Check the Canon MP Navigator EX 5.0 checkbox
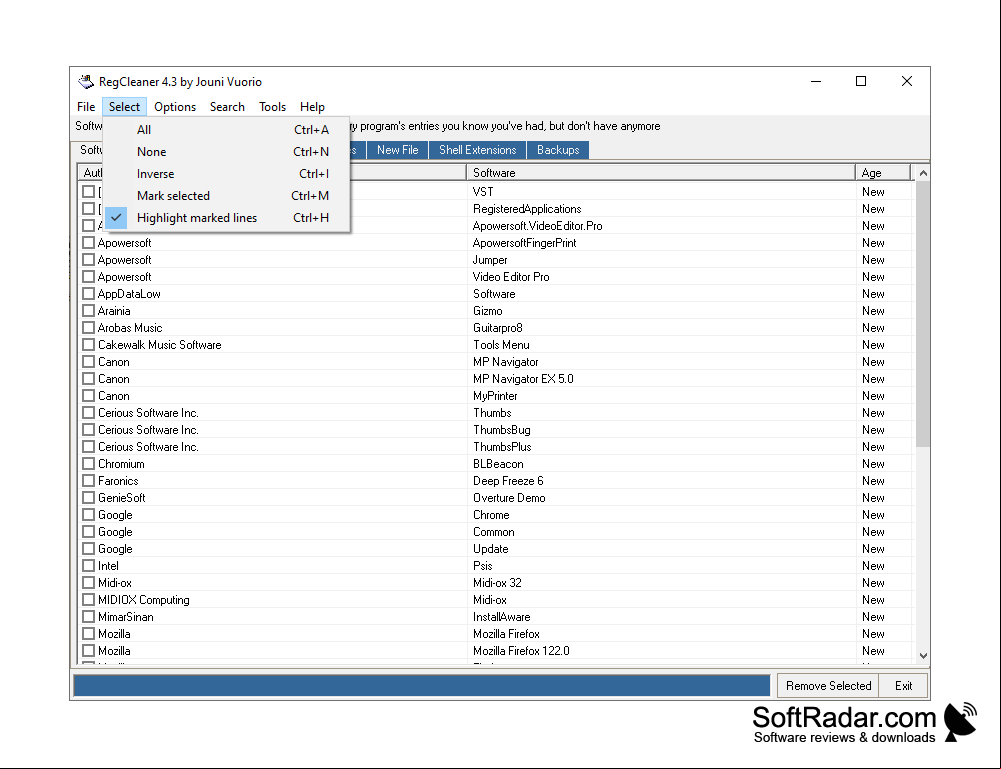The height and width of the screenshot is (769, 1001). point(89,379)
